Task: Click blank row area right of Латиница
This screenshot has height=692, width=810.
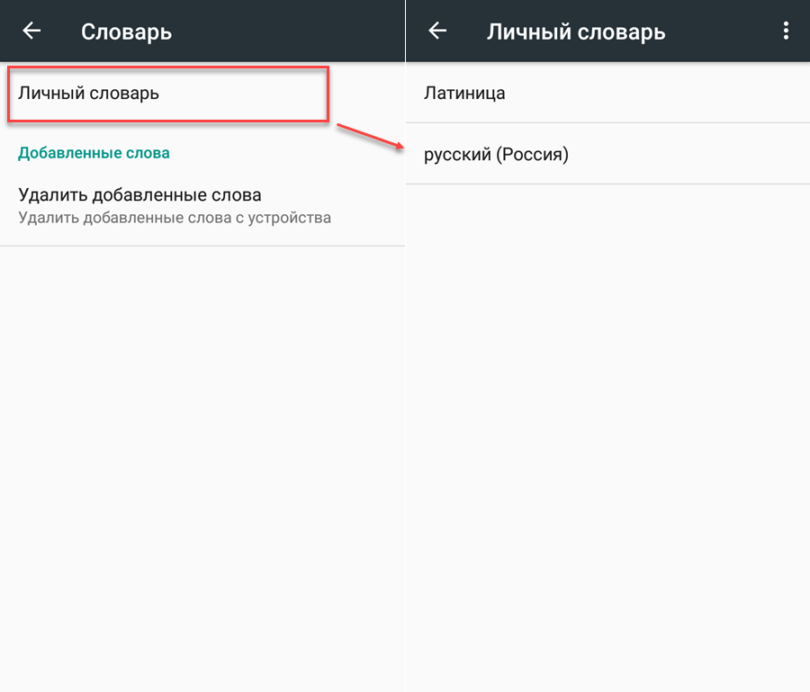Action: point(660,93)
